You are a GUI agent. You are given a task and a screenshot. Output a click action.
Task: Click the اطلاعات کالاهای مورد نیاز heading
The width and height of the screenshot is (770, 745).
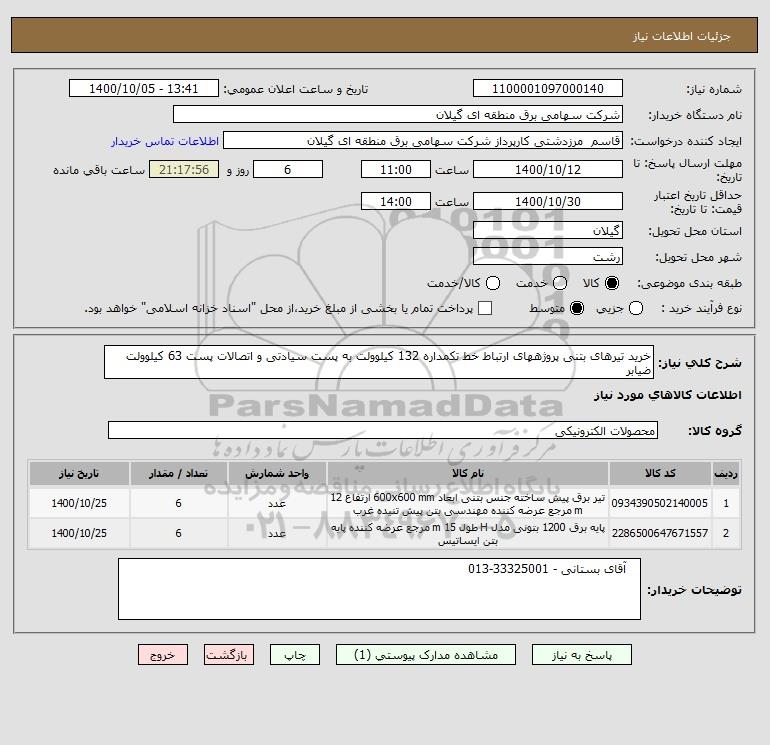click(668, 395)
